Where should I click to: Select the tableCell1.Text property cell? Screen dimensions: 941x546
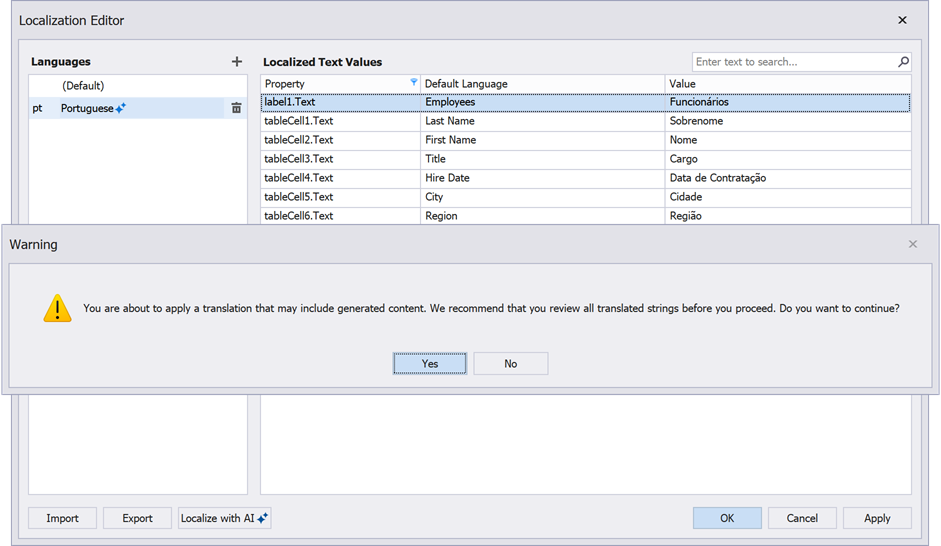pyautogui.click(x=341, y=121)
